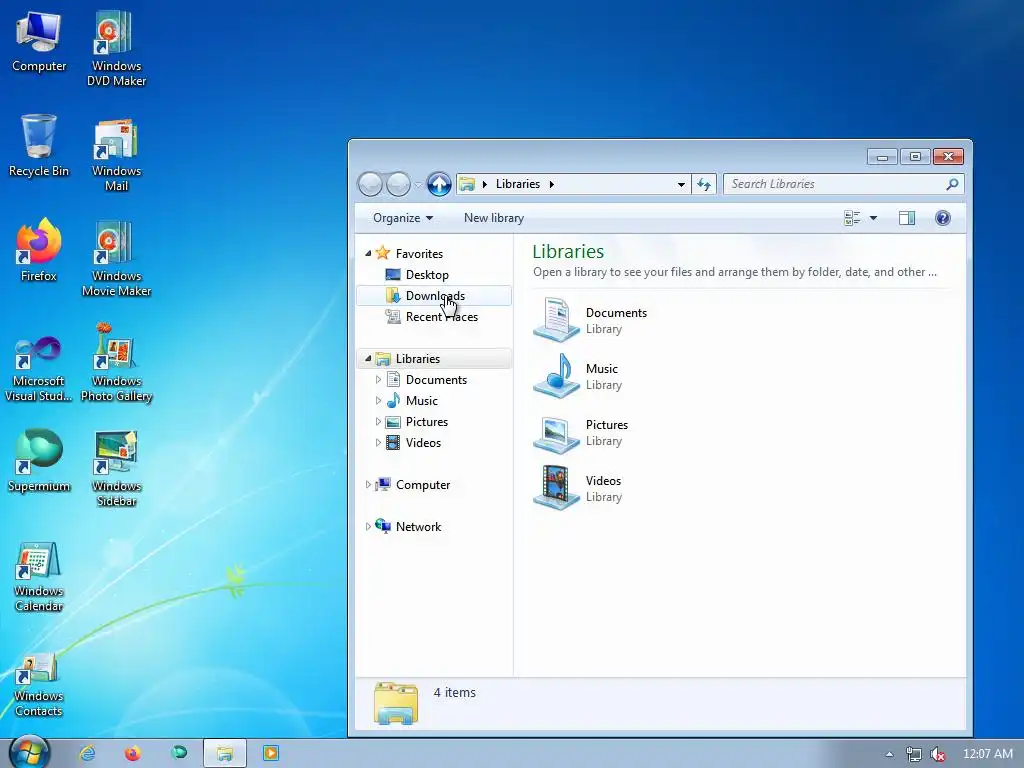Viewport: 1024px width, 768px height.
Task: Collapse the Libraries tree node
Action: (368, 359)
